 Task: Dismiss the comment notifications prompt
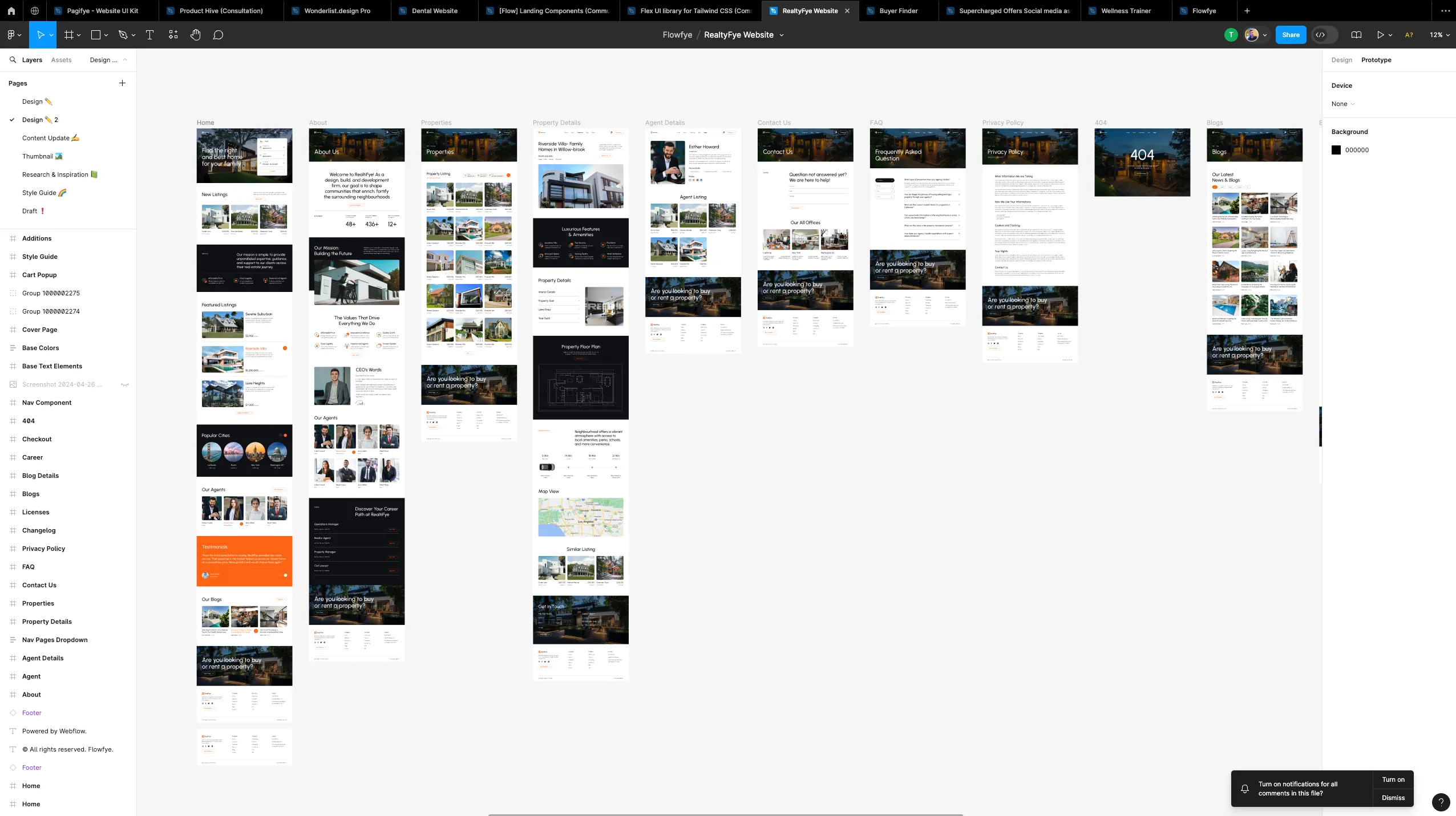pyautogui.click(x=1393, y=798)
